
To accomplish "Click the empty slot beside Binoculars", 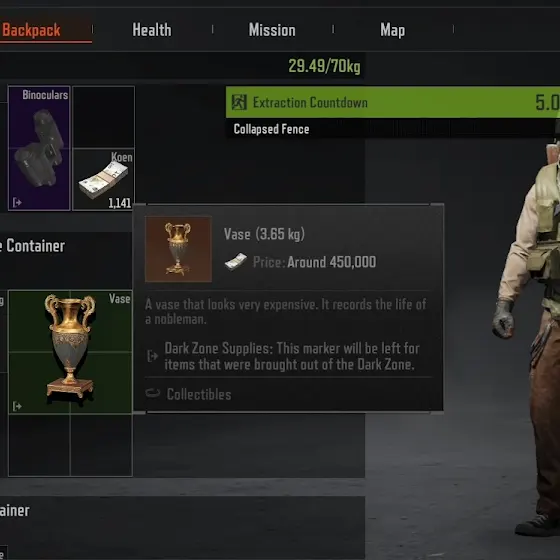I will pyautogui.click(x=104, y=117).
